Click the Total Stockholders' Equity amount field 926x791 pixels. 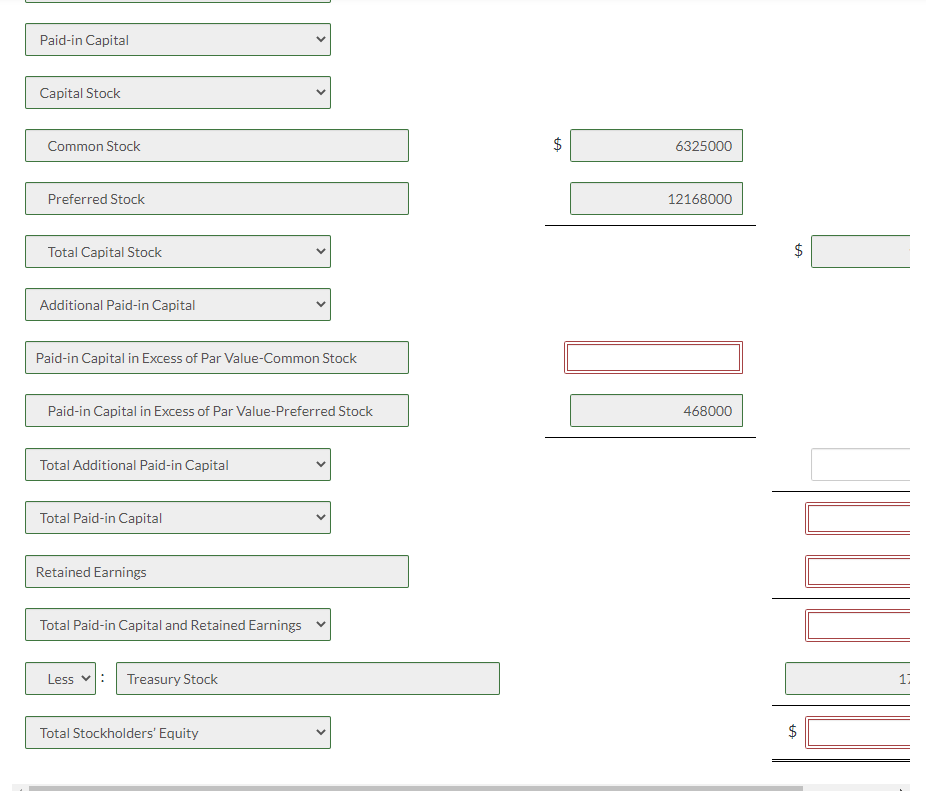point(857,733)
